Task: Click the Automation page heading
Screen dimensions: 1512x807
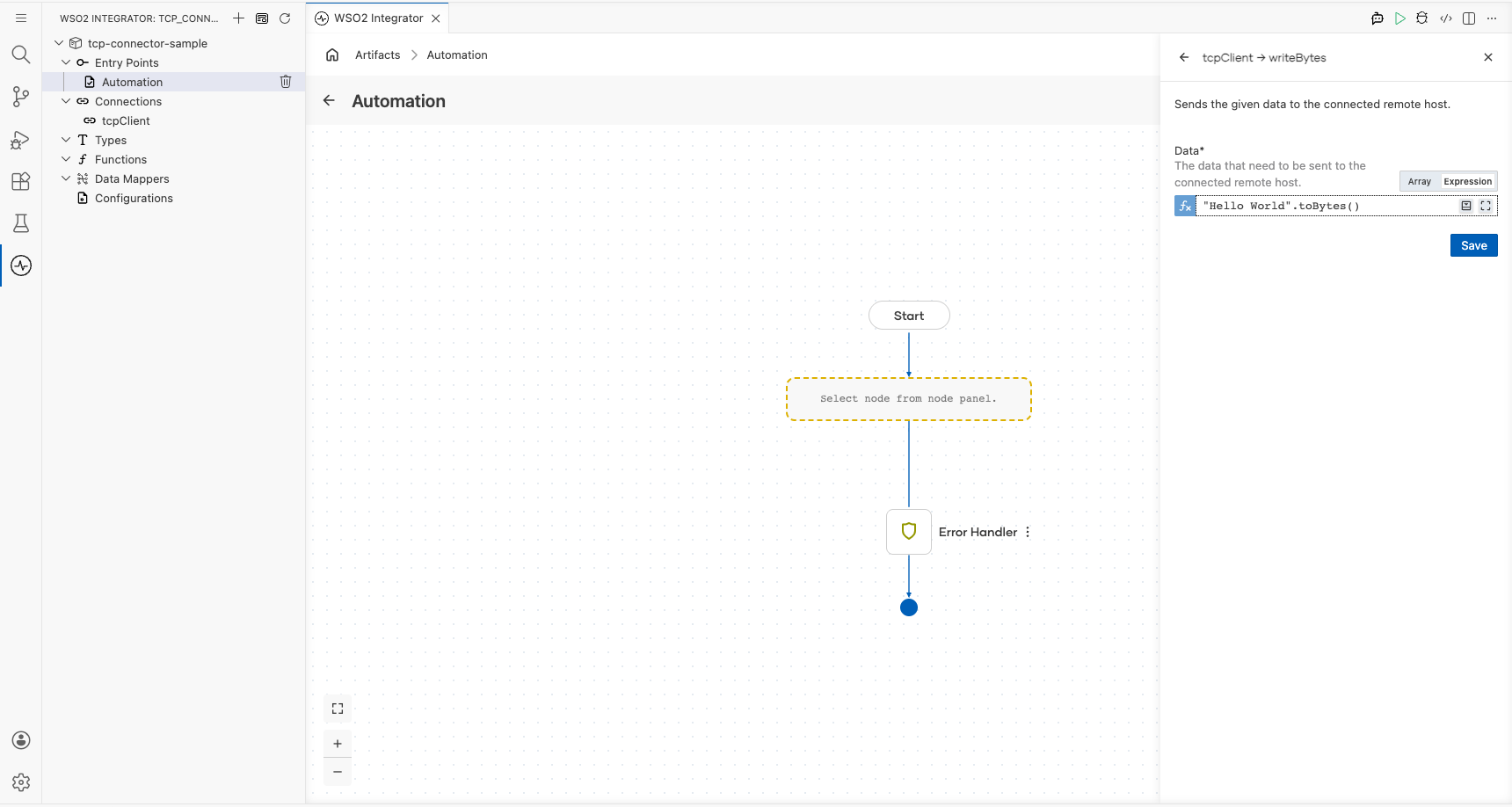Action: [398, 101]
